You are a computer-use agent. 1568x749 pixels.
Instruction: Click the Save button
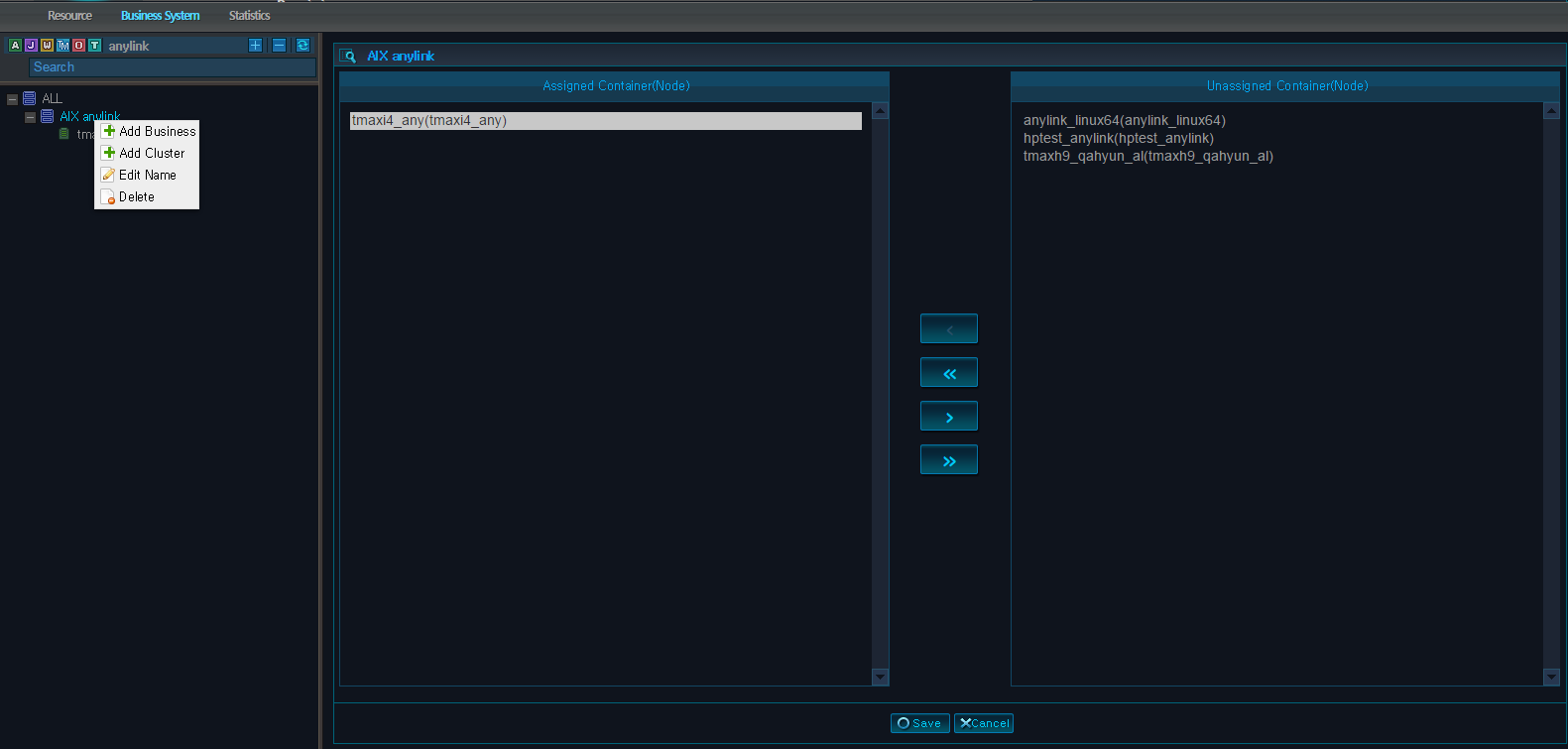click(919, 723)
